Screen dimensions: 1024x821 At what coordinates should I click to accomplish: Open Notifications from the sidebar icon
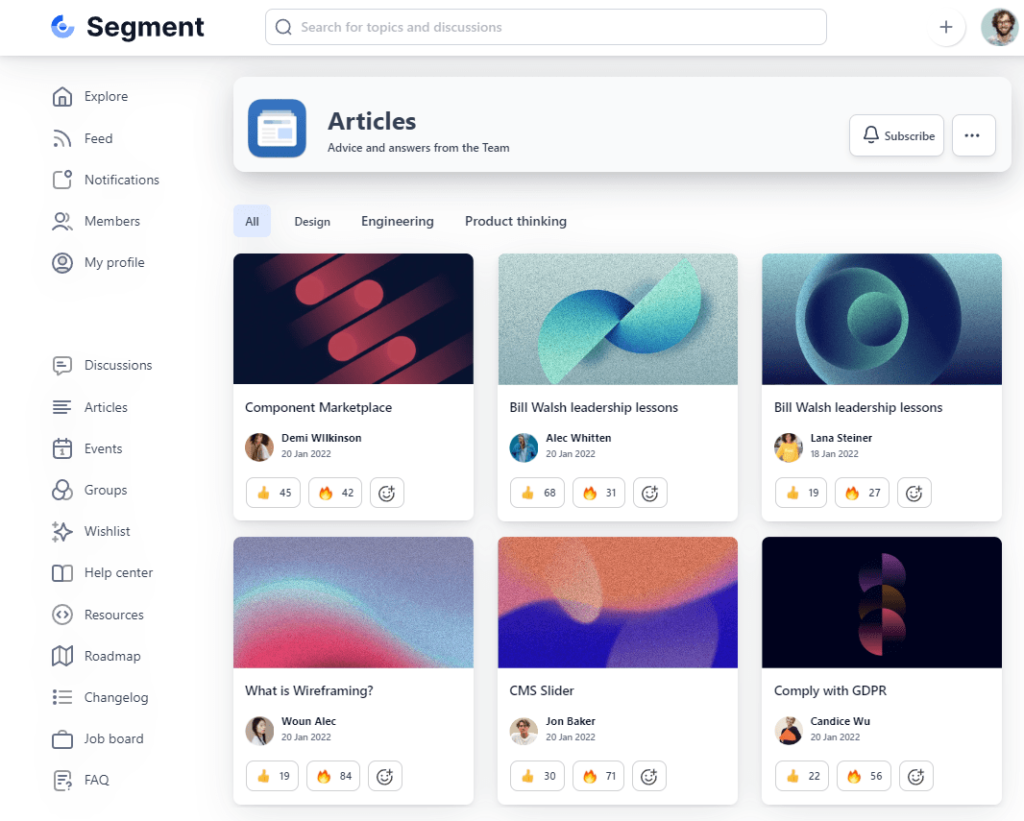[x=62, y=180]
